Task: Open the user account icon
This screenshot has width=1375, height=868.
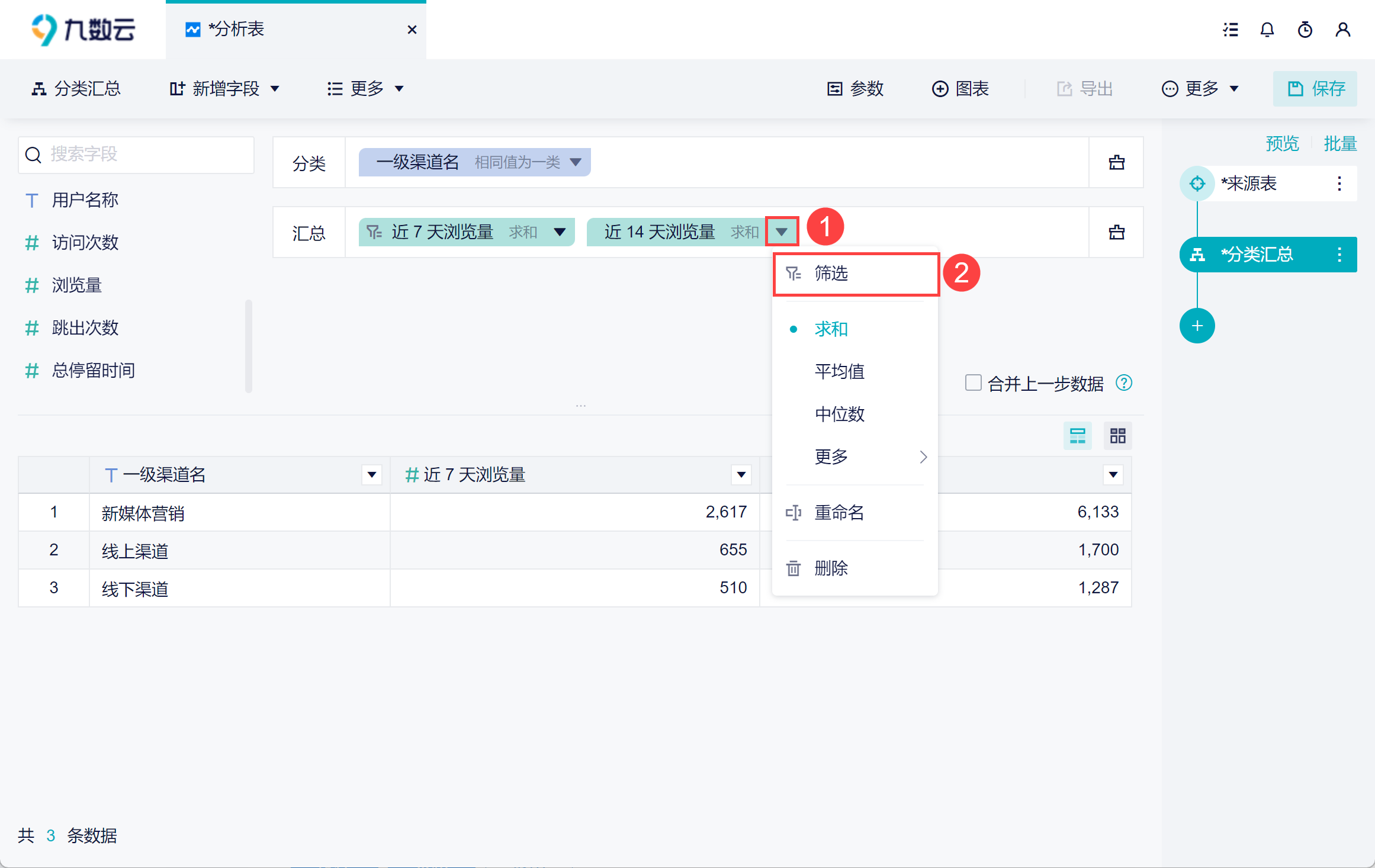Action: click(x=1342, y=30)
